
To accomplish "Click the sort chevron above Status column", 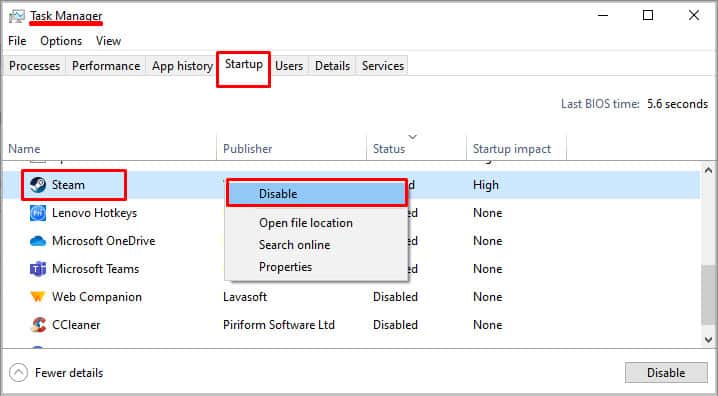I will tap(413, 136).
